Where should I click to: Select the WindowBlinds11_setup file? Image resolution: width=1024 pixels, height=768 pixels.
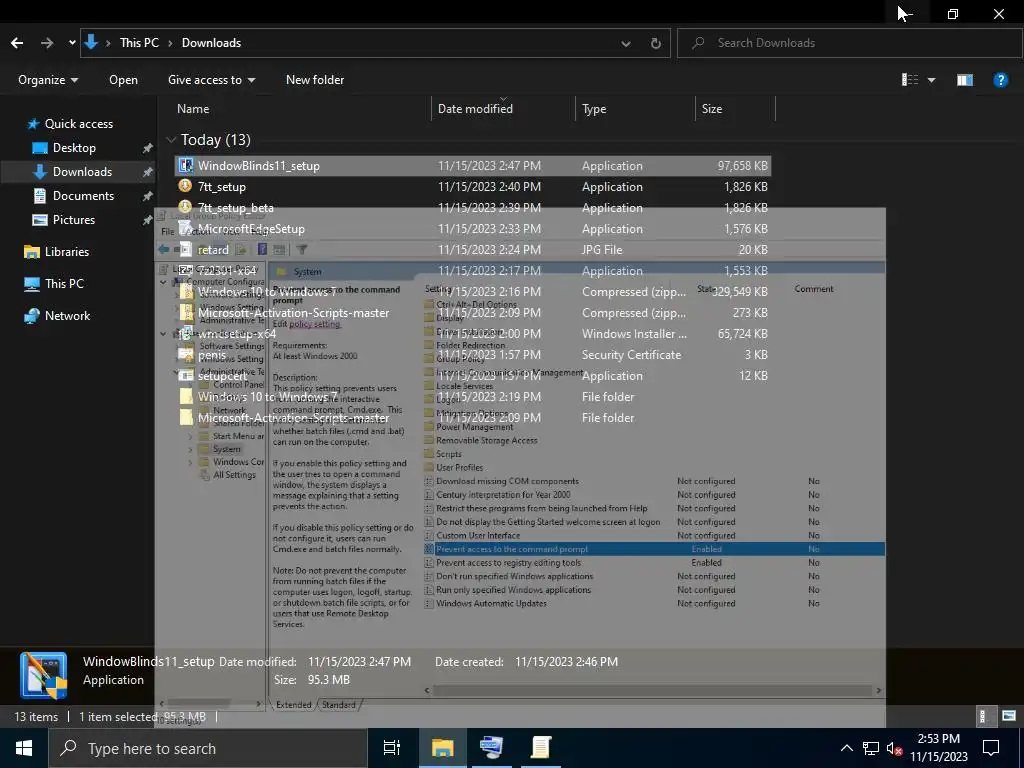473,166
